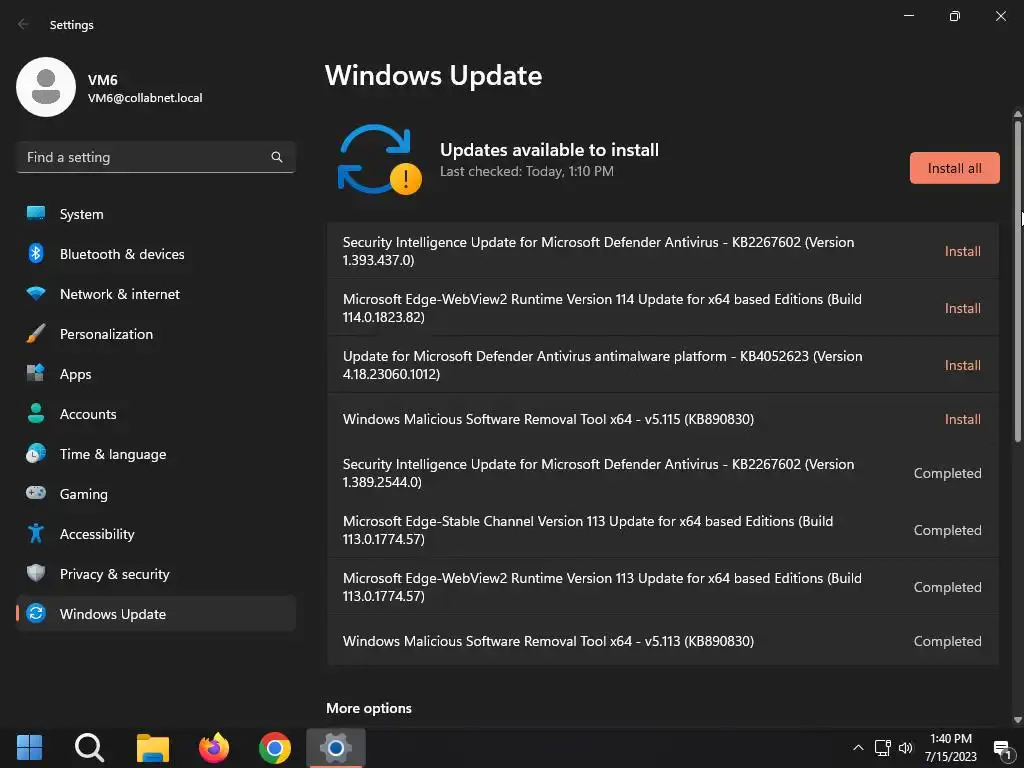Click the Personalization paintbrush icon
This screenshot has width=1024, height=768.
click(36, 334)
